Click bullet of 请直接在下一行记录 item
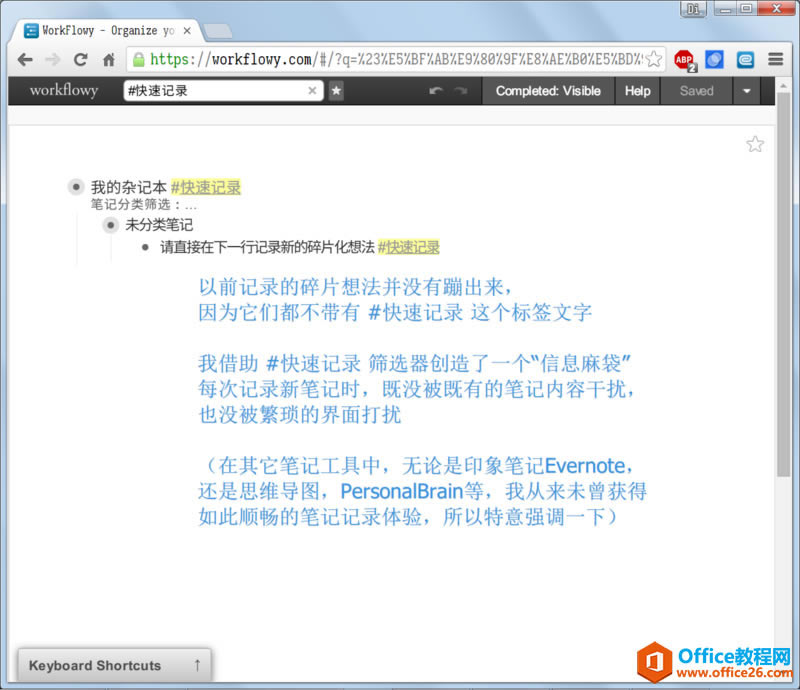This screenshot has width=800, height=690. [x=145, y=248]
